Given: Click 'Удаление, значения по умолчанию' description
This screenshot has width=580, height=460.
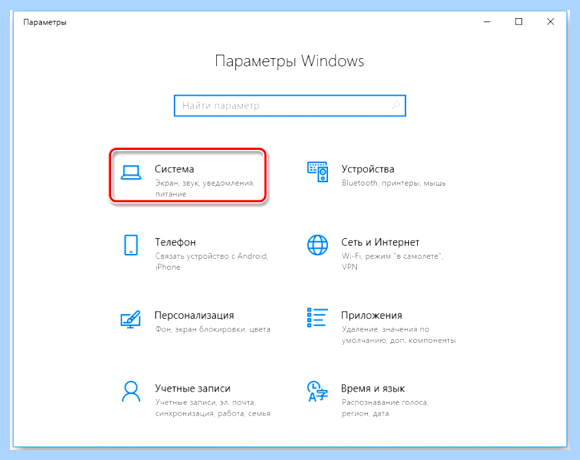Looking at the screenshot, I should click(398, 335).
